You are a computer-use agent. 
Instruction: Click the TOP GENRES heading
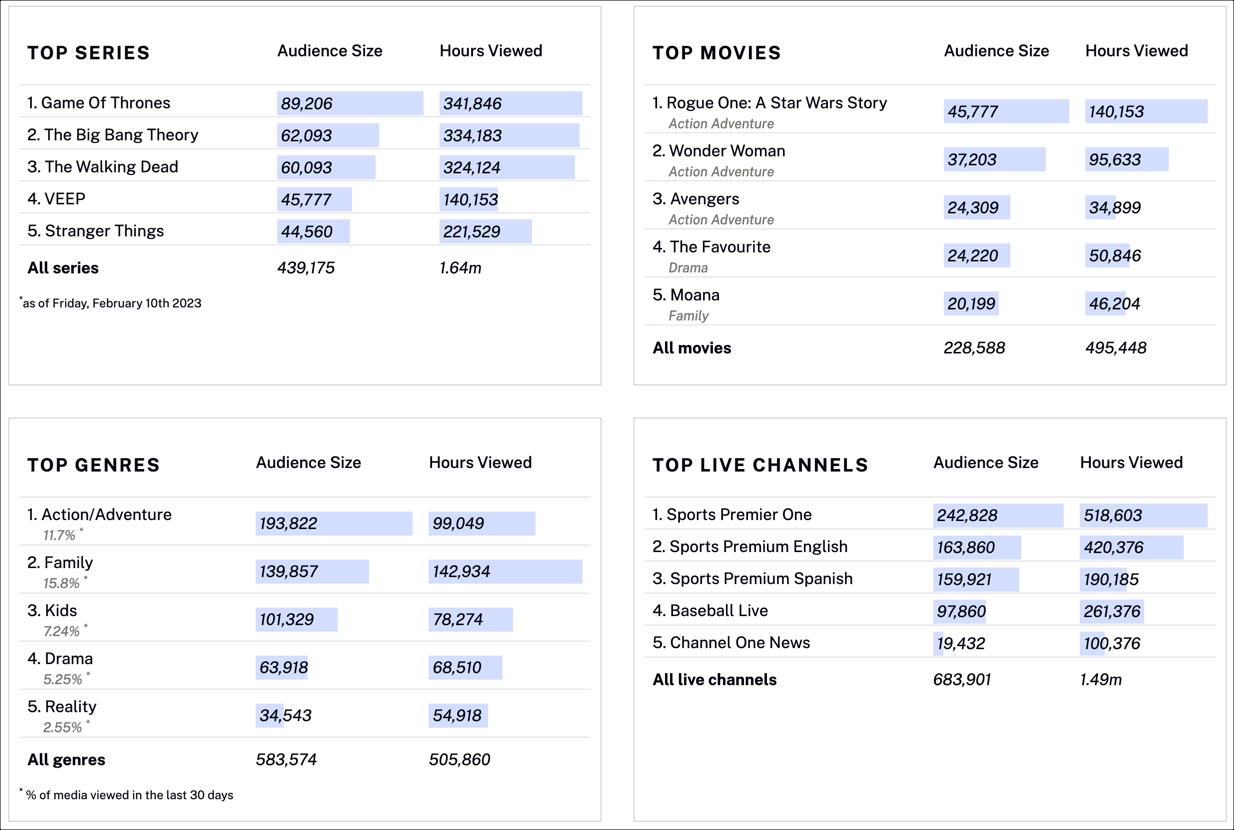[x=94, y=465]
